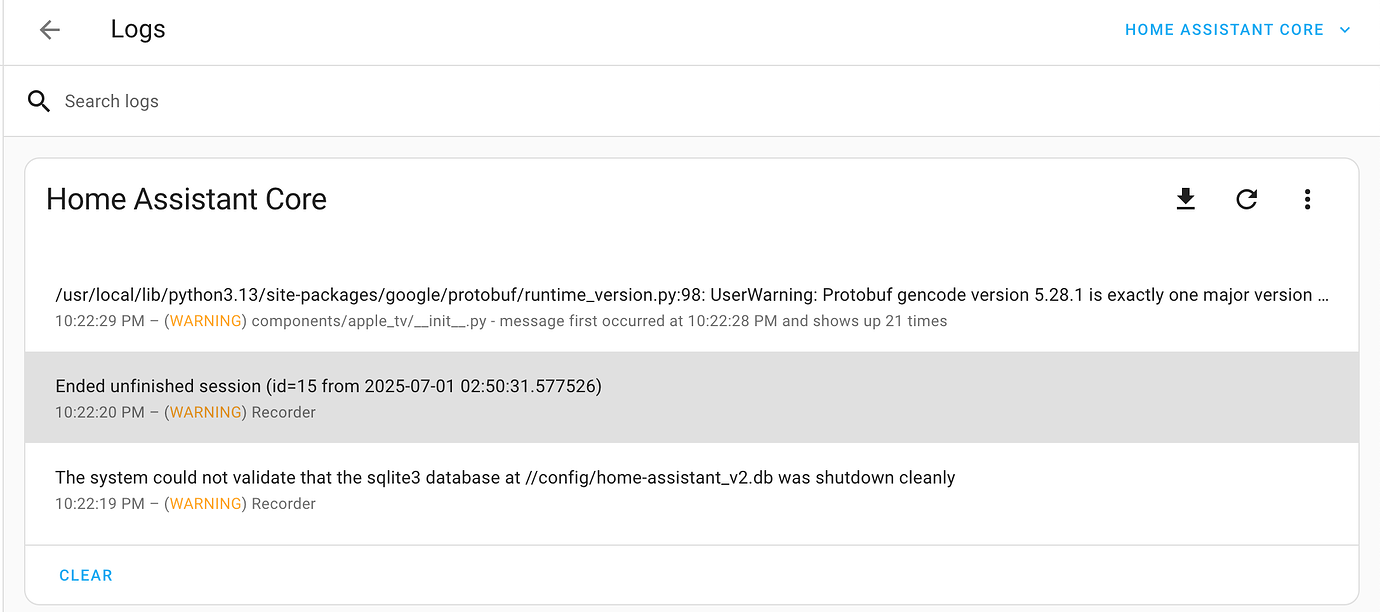The width and height of the screenshot is (1380, 612).
Task: Click the WARNING label under Ended unfinished session
Action: pos(205,412)
